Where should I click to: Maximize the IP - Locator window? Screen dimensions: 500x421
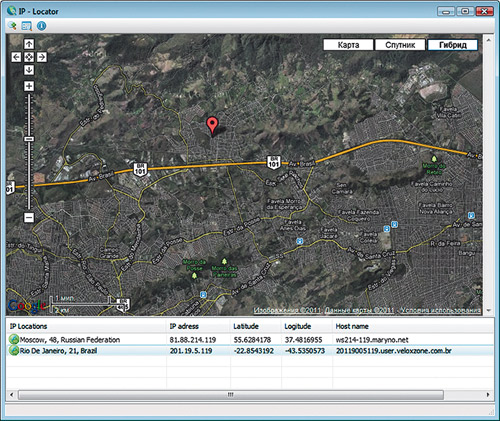(x=465, y=11)
